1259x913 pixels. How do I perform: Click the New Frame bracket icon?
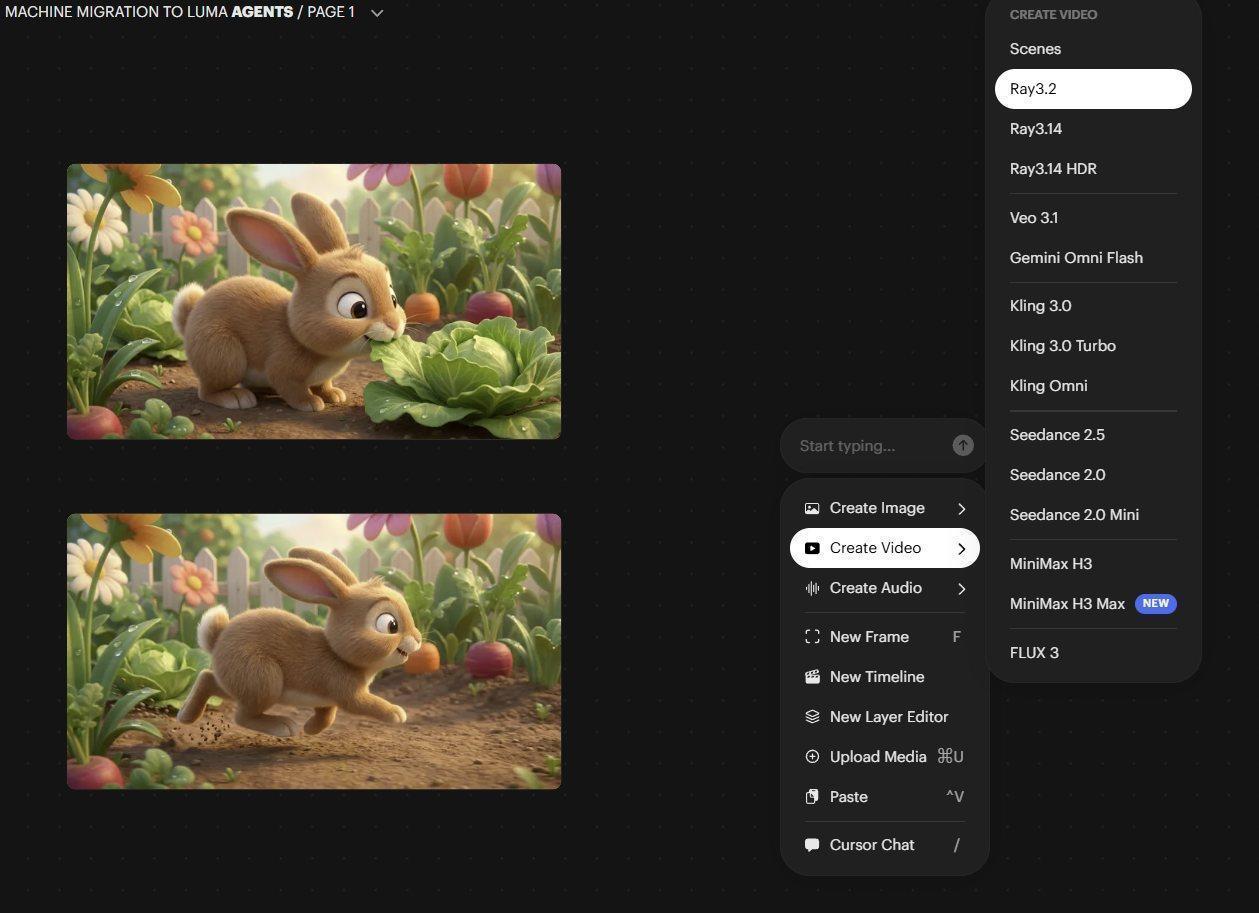(x=812, y=637)
